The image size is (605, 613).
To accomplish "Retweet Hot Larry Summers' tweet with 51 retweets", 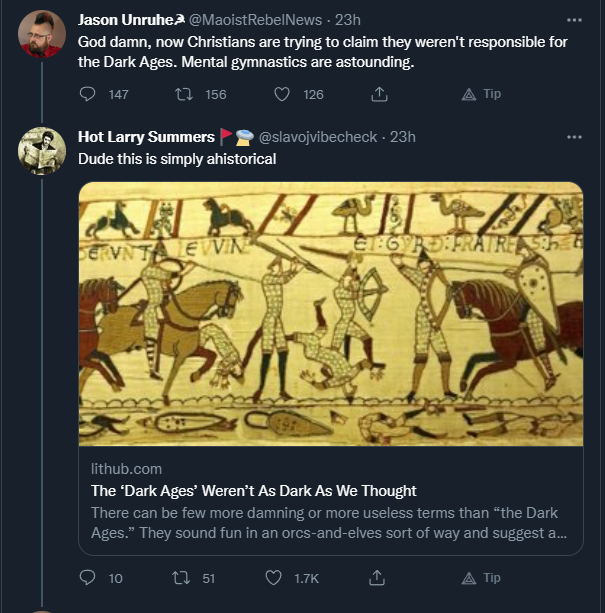I will (181, 578).
